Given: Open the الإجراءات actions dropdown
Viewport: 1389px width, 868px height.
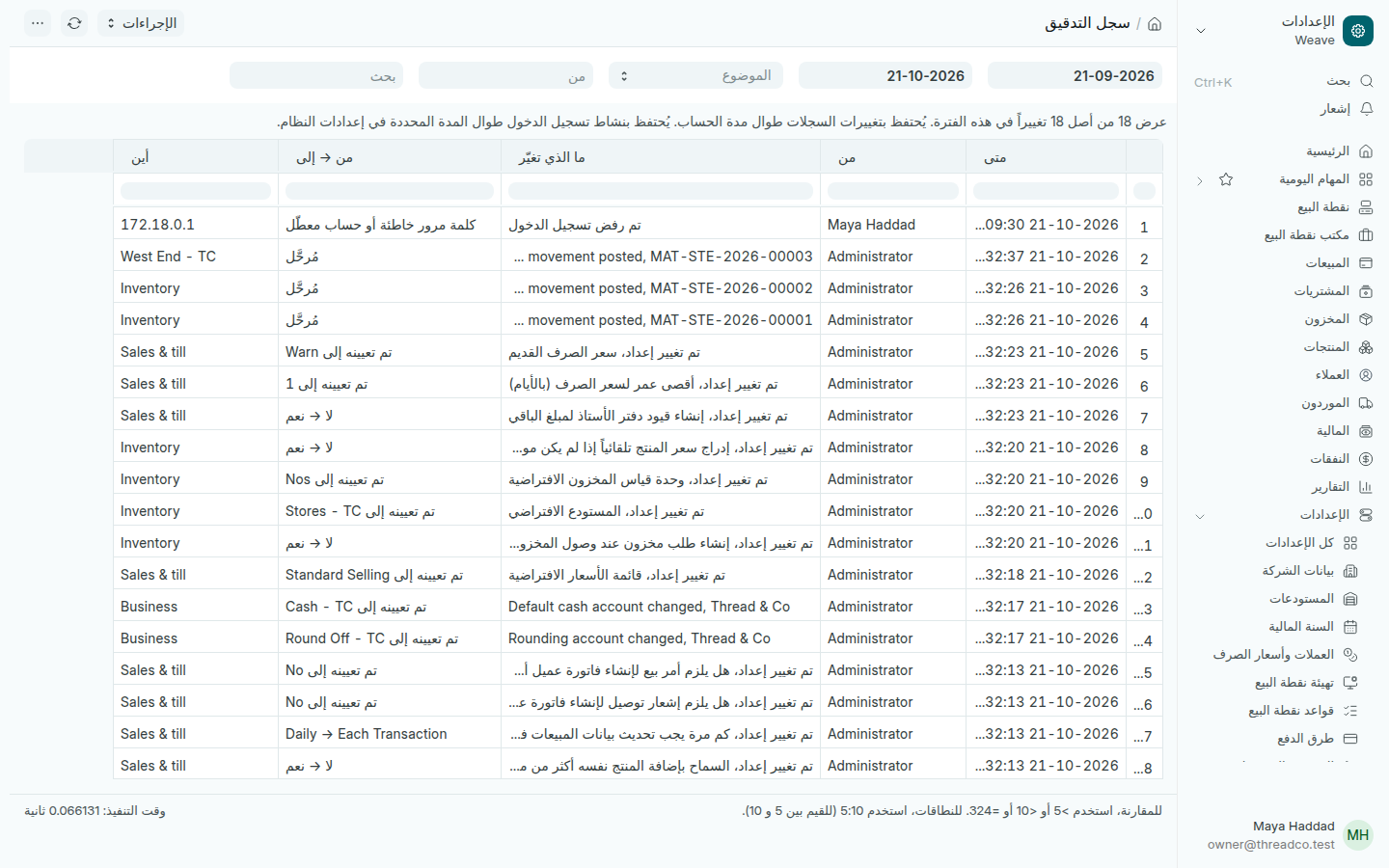Looking at the screenshot, I should (x=141, y=23).
